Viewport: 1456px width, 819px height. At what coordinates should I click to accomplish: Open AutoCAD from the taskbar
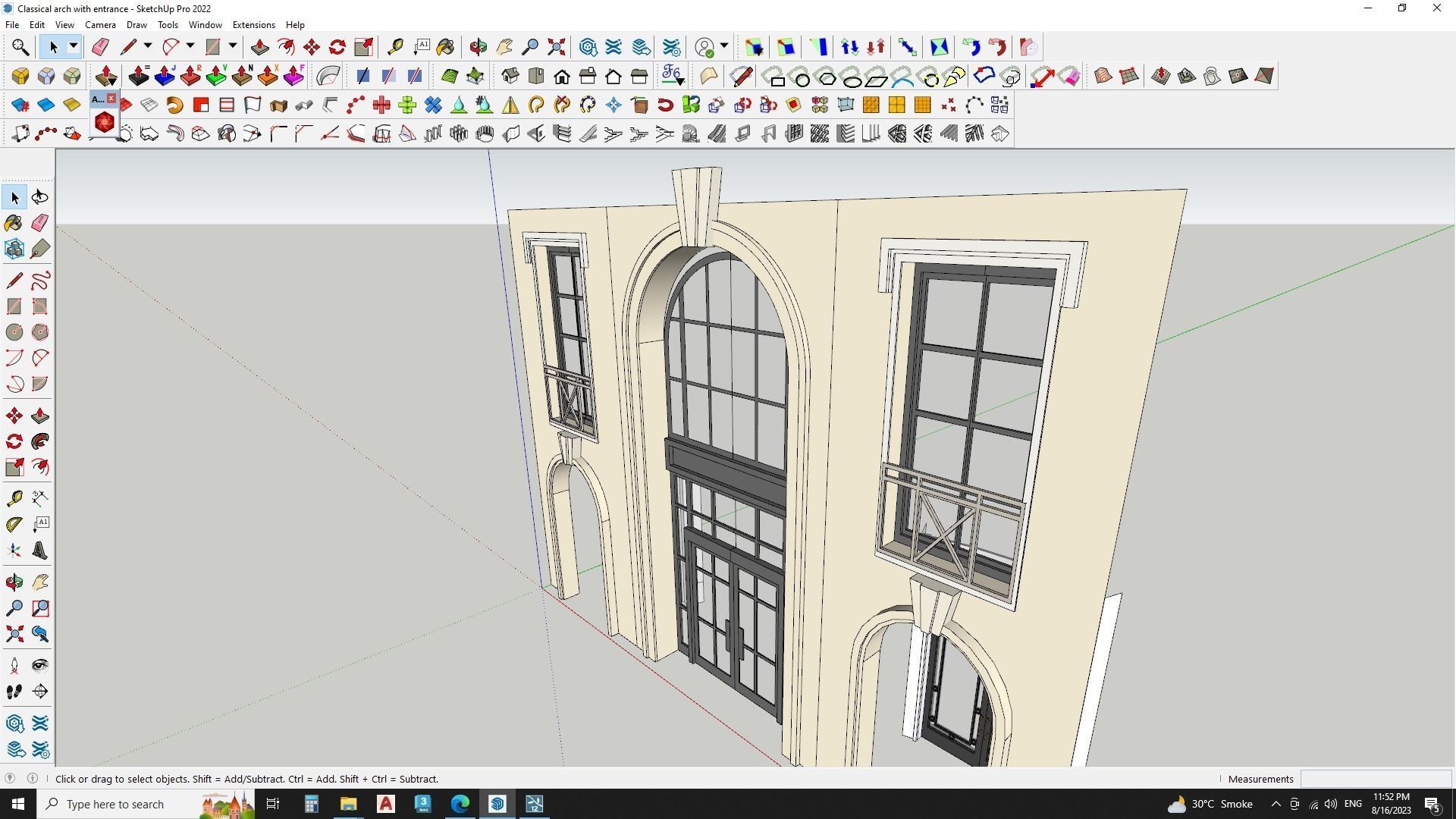pyautogui.click(x=386, y=804)
